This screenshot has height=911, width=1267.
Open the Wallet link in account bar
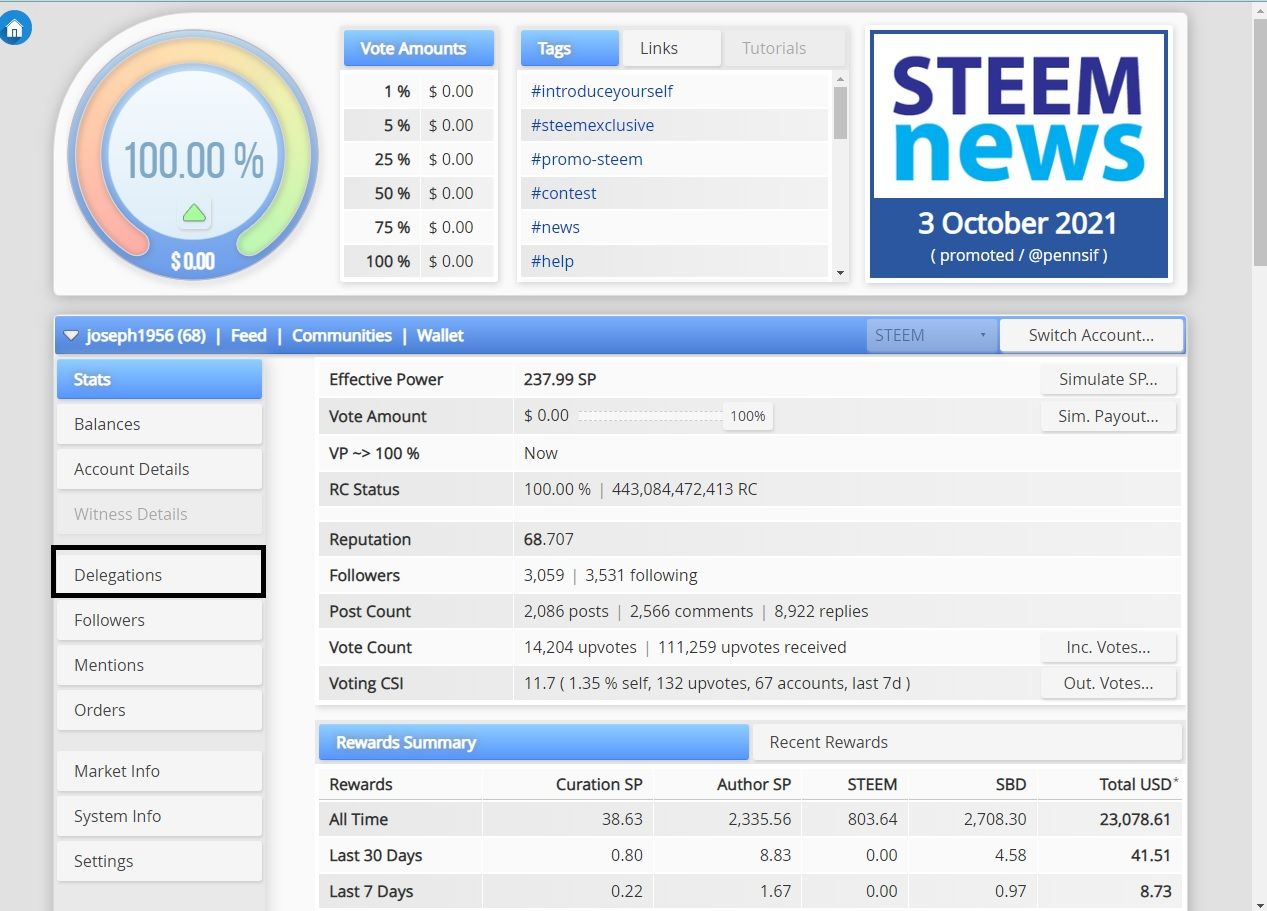[440, 336]
